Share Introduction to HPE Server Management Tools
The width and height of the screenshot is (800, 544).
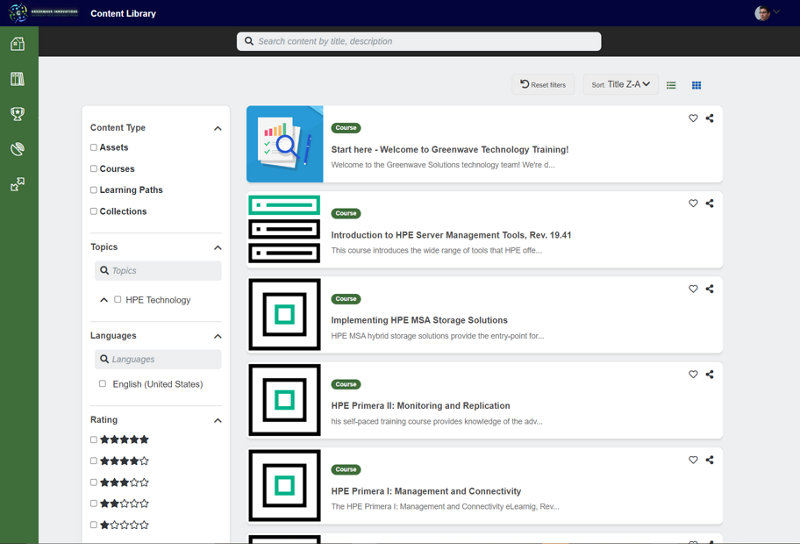(x=710, y=203)
